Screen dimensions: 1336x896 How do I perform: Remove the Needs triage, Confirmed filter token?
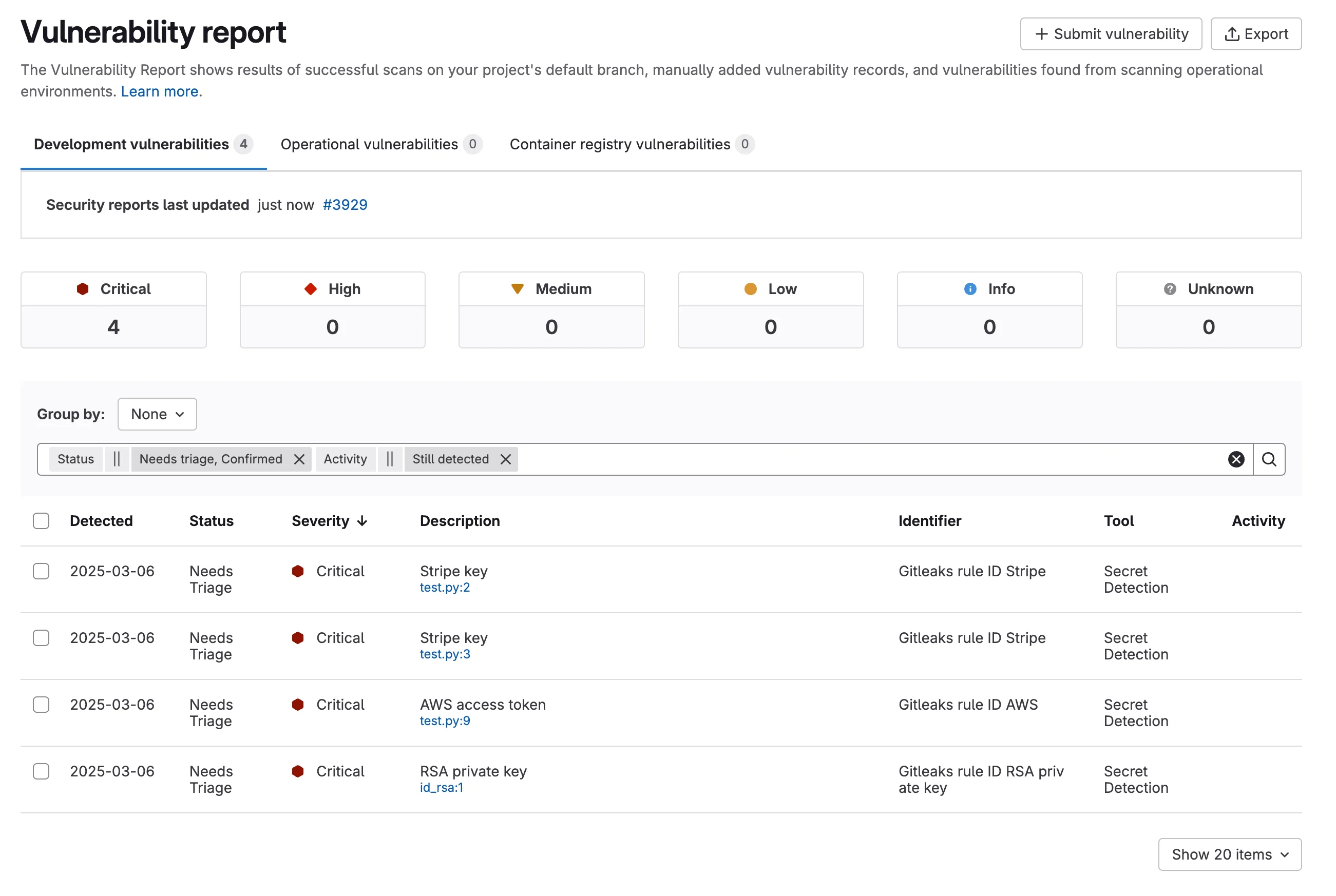coord(299,459)
